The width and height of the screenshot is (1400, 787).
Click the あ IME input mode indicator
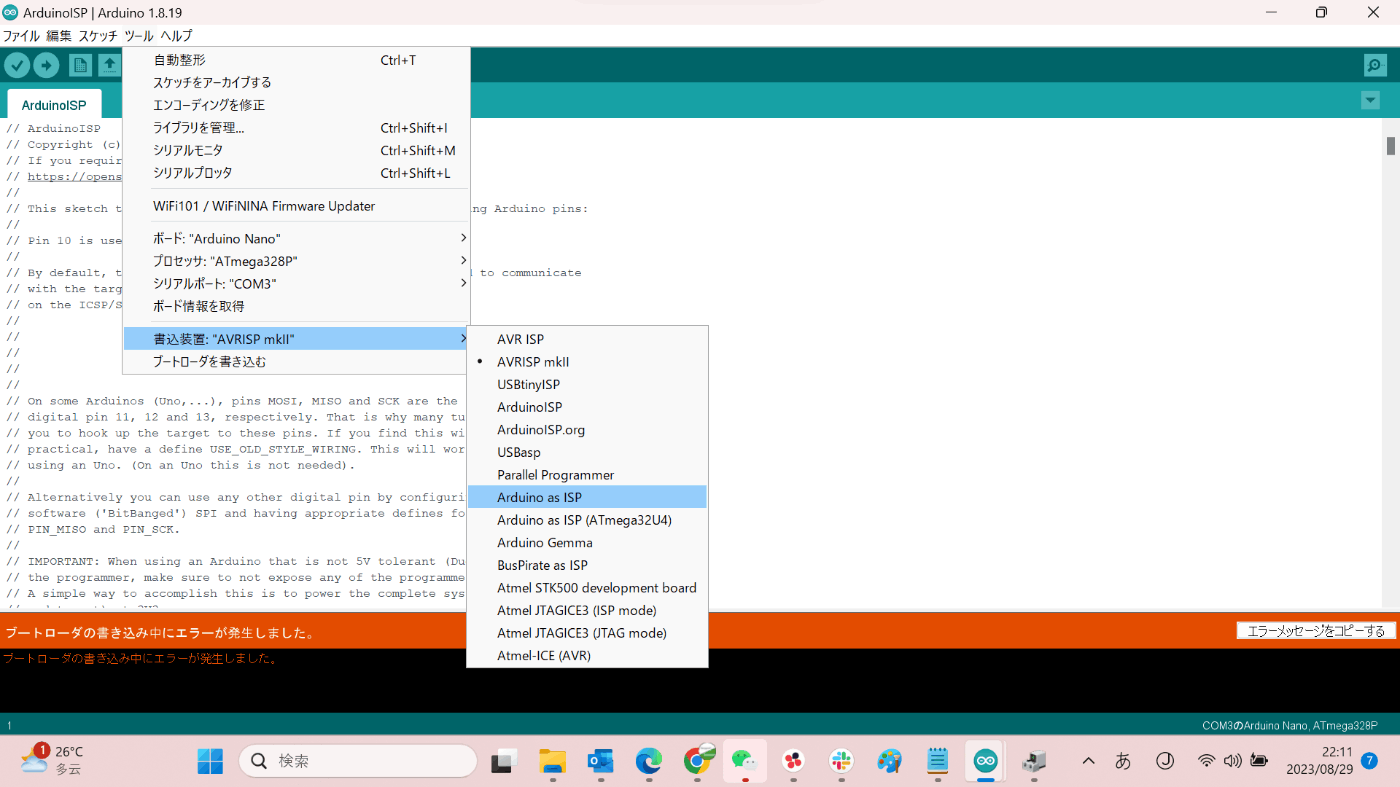pos(1123,761)
